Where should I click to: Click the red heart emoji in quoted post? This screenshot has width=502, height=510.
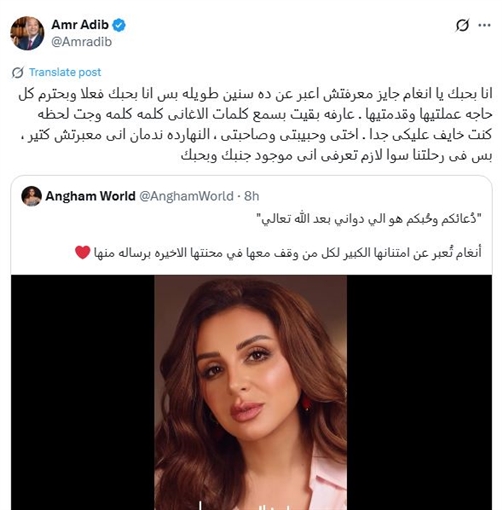pyautogui.click(x=83, y=252)
